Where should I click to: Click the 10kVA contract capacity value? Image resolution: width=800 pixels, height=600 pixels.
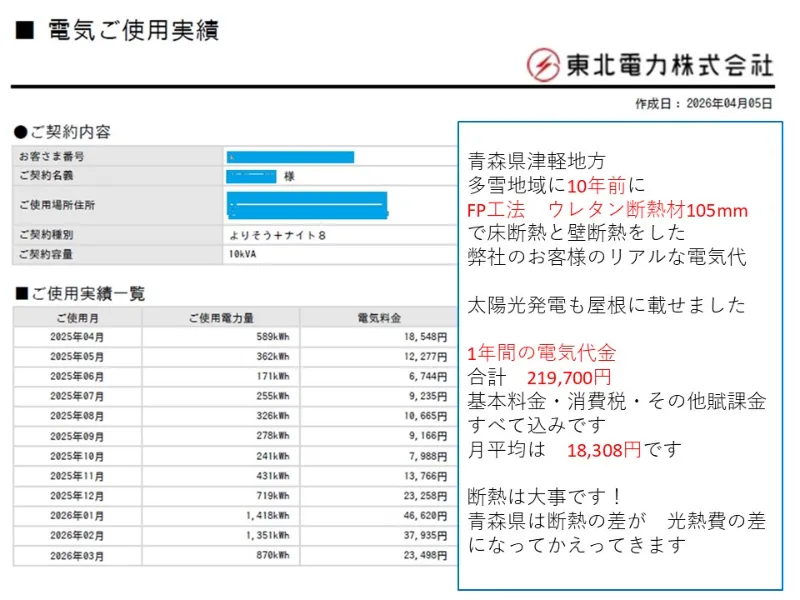click(x=244, y=254)
